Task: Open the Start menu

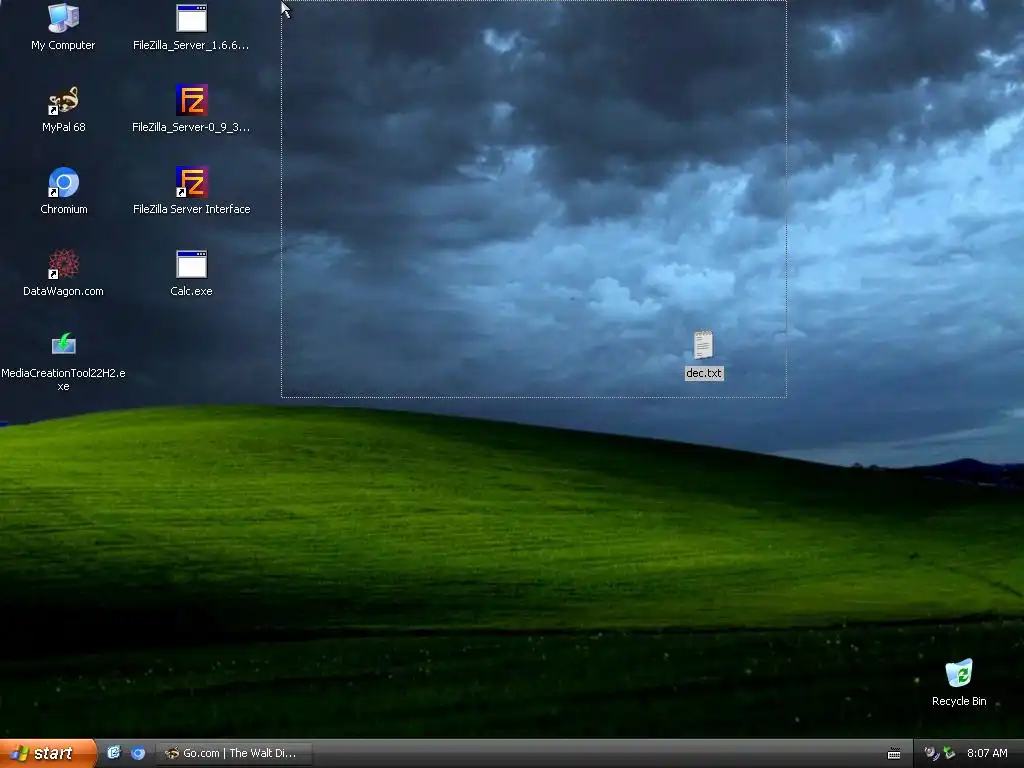Action: tap(48, 753)
